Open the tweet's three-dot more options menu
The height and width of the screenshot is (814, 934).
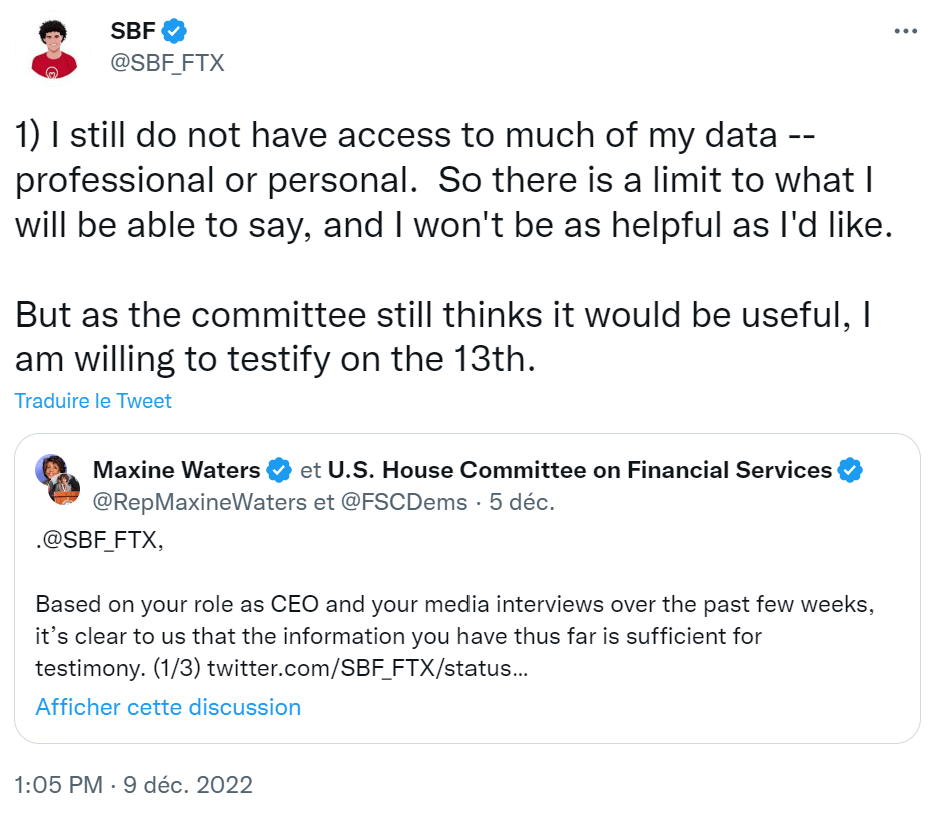[904, 31]
